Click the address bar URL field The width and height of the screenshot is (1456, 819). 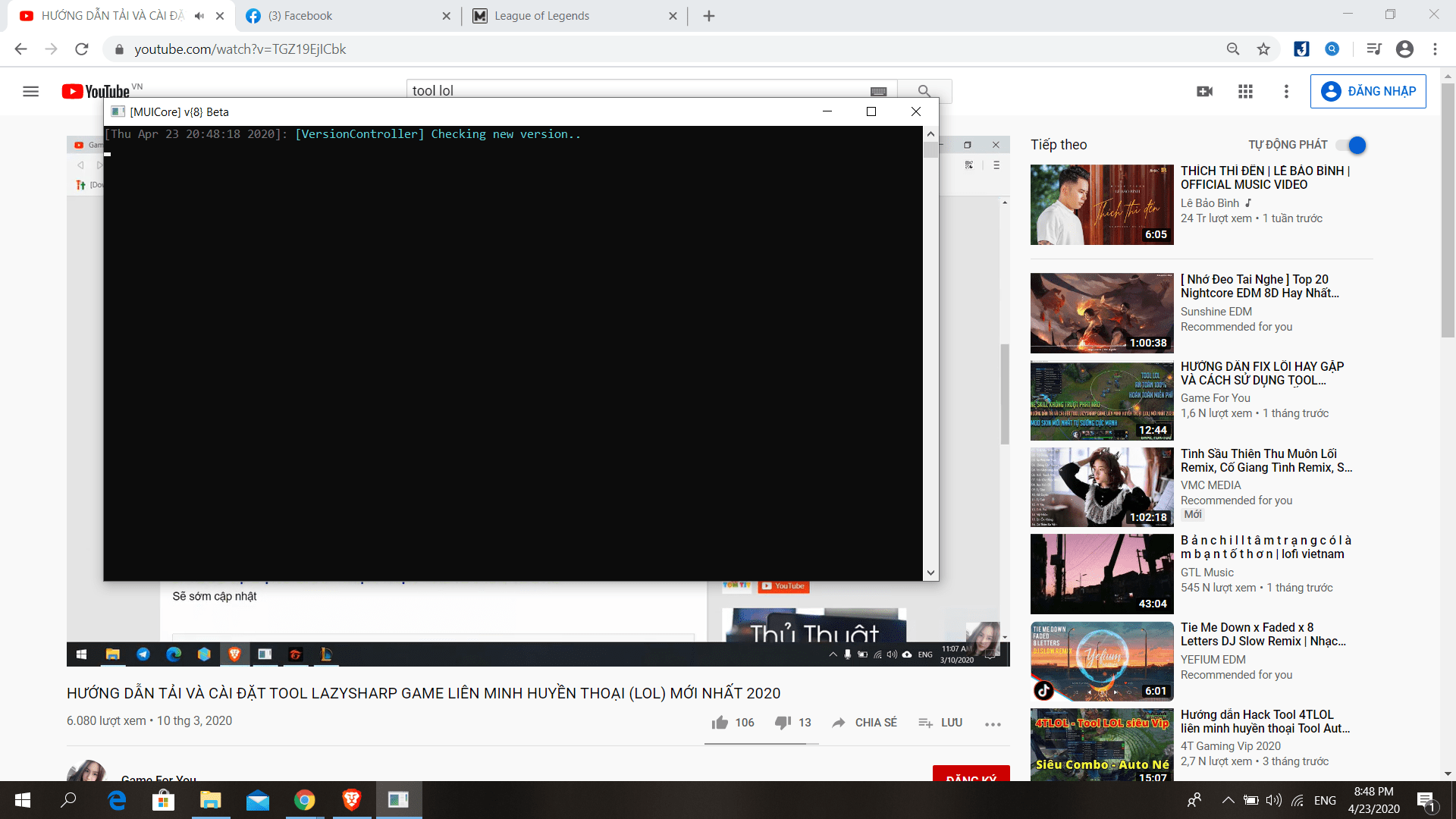coord(667,49)
